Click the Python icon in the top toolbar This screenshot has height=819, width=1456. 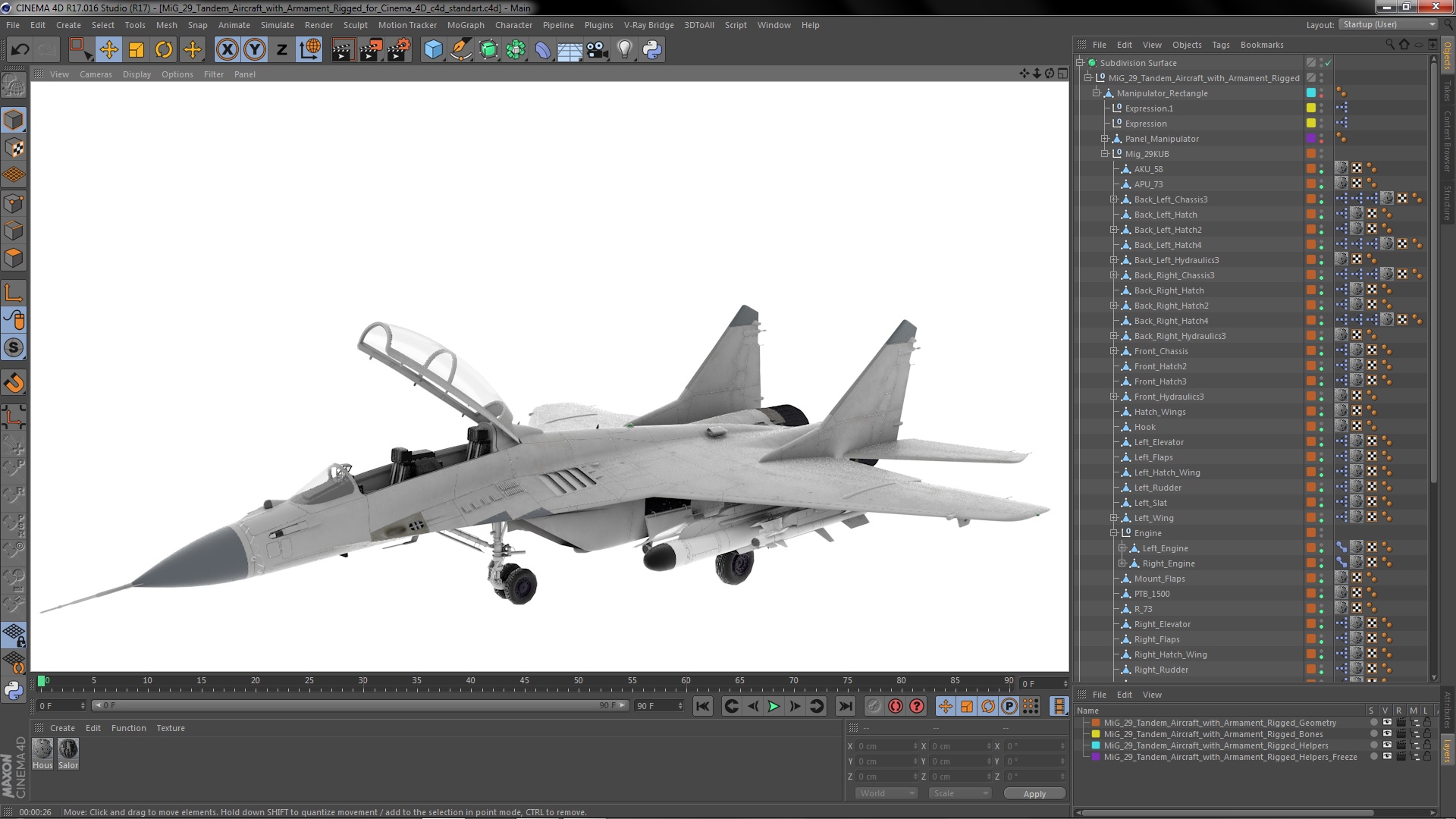tap(652, 50)
